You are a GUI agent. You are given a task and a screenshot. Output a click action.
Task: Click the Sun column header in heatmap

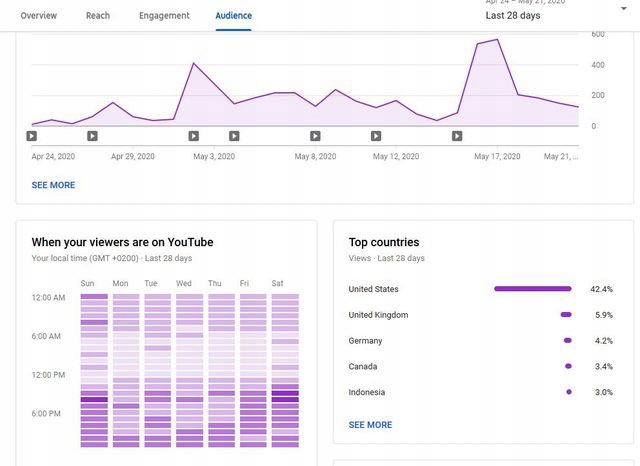click(87, 283)
